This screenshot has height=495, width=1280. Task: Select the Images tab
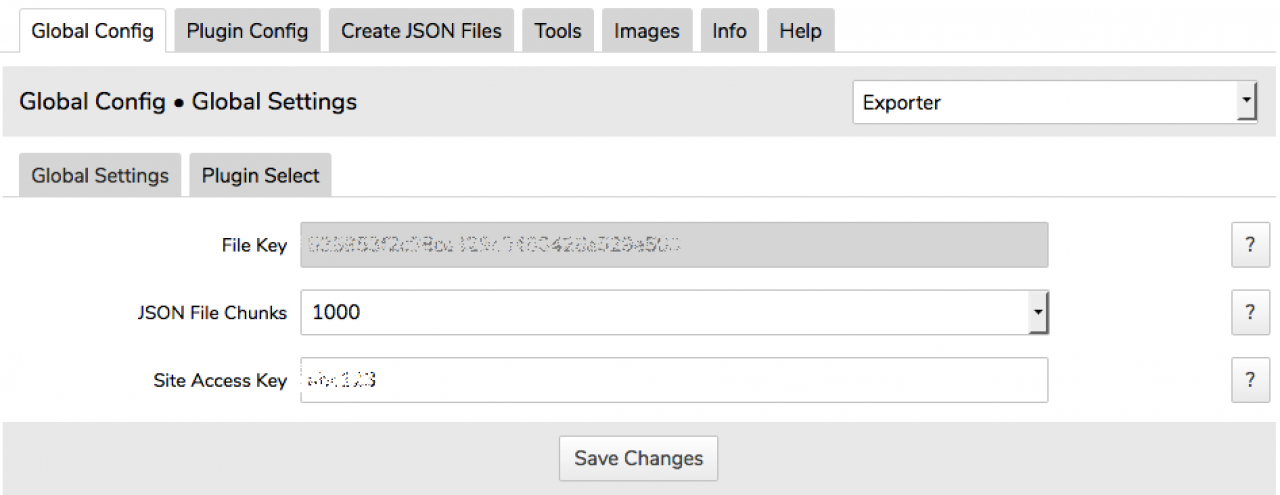coord(647,31)
